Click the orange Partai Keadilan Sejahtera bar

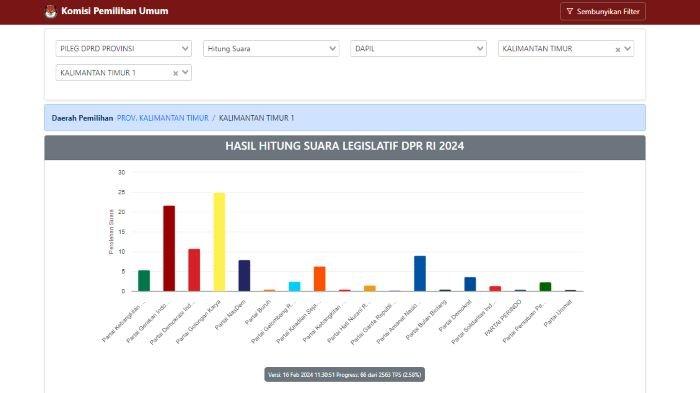(320, 279)
